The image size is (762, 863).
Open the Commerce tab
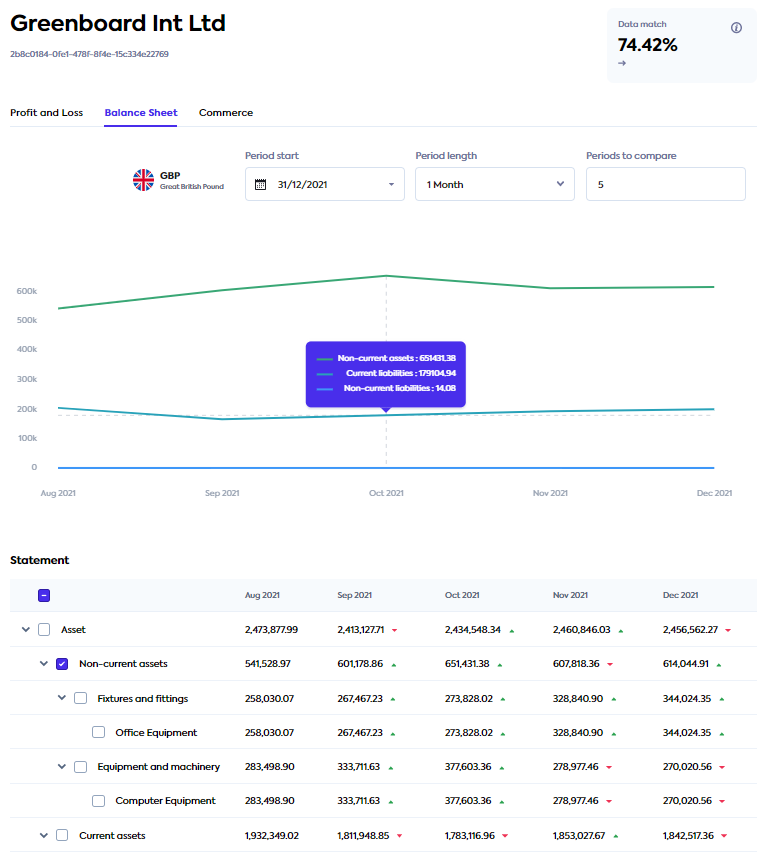click(226, 113)
